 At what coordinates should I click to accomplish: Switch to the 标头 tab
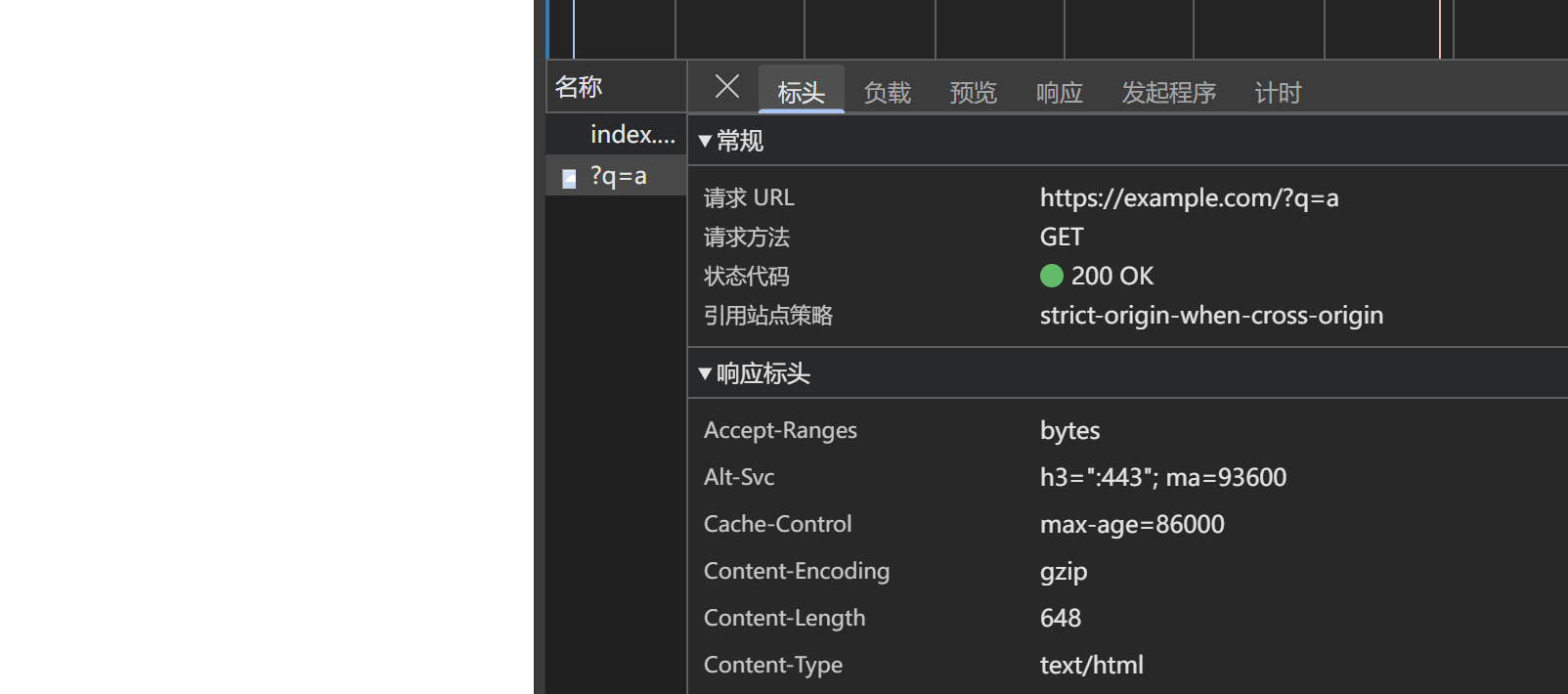tap(801, 93)
